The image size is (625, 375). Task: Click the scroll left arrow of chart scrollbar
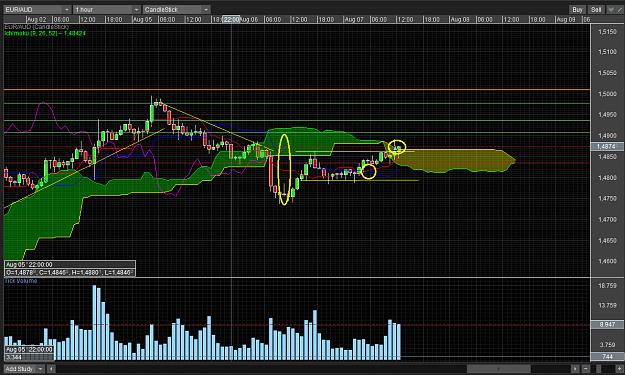tap(51, 369)
